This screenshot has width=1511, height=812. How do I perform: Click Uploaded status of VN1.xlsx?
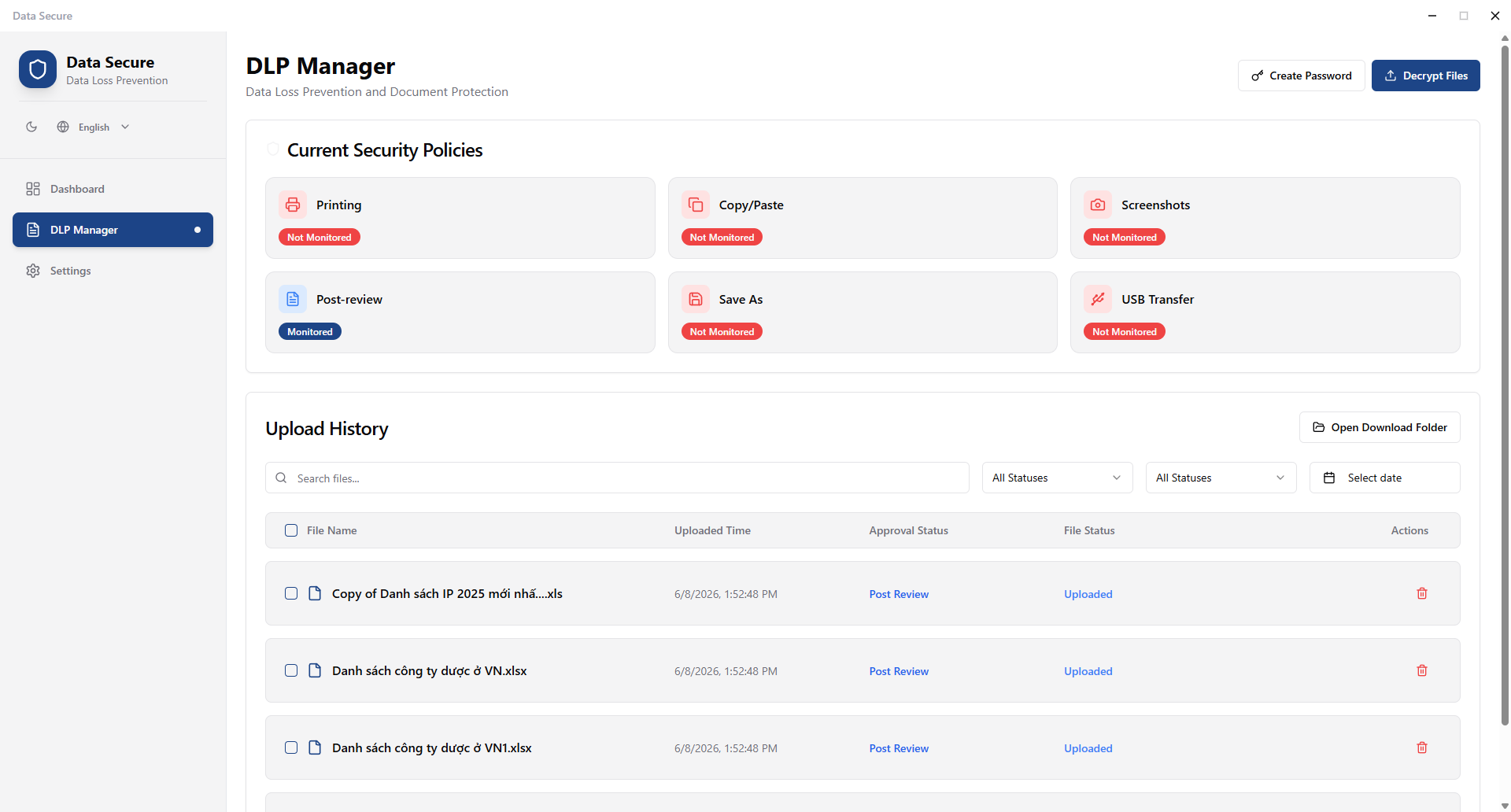[1088, 748]
